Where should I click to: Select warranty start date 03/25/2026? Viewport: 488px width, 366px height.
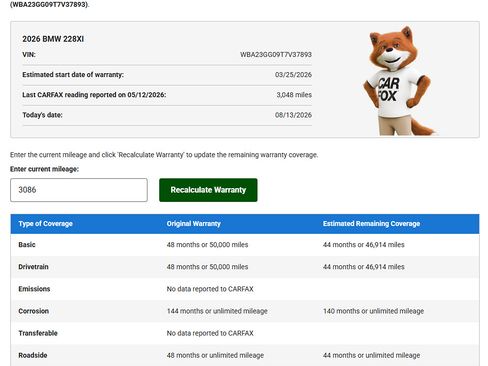click(x=293, y=75)
